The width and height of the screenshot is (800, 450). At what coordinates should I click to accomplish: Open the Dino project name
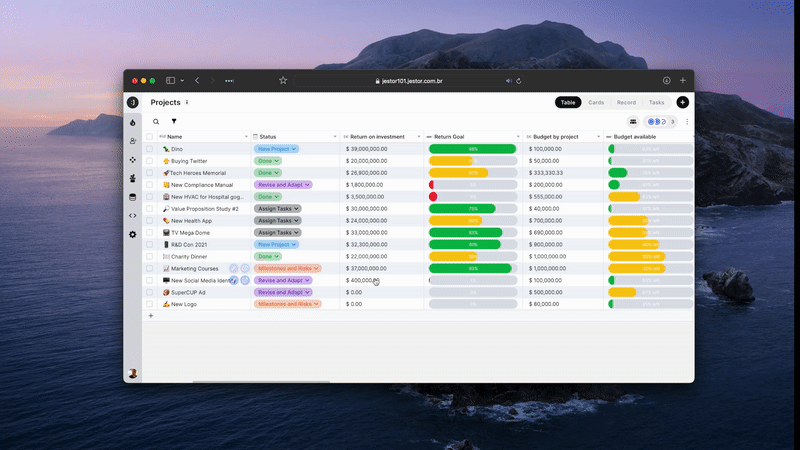(177, 149)
